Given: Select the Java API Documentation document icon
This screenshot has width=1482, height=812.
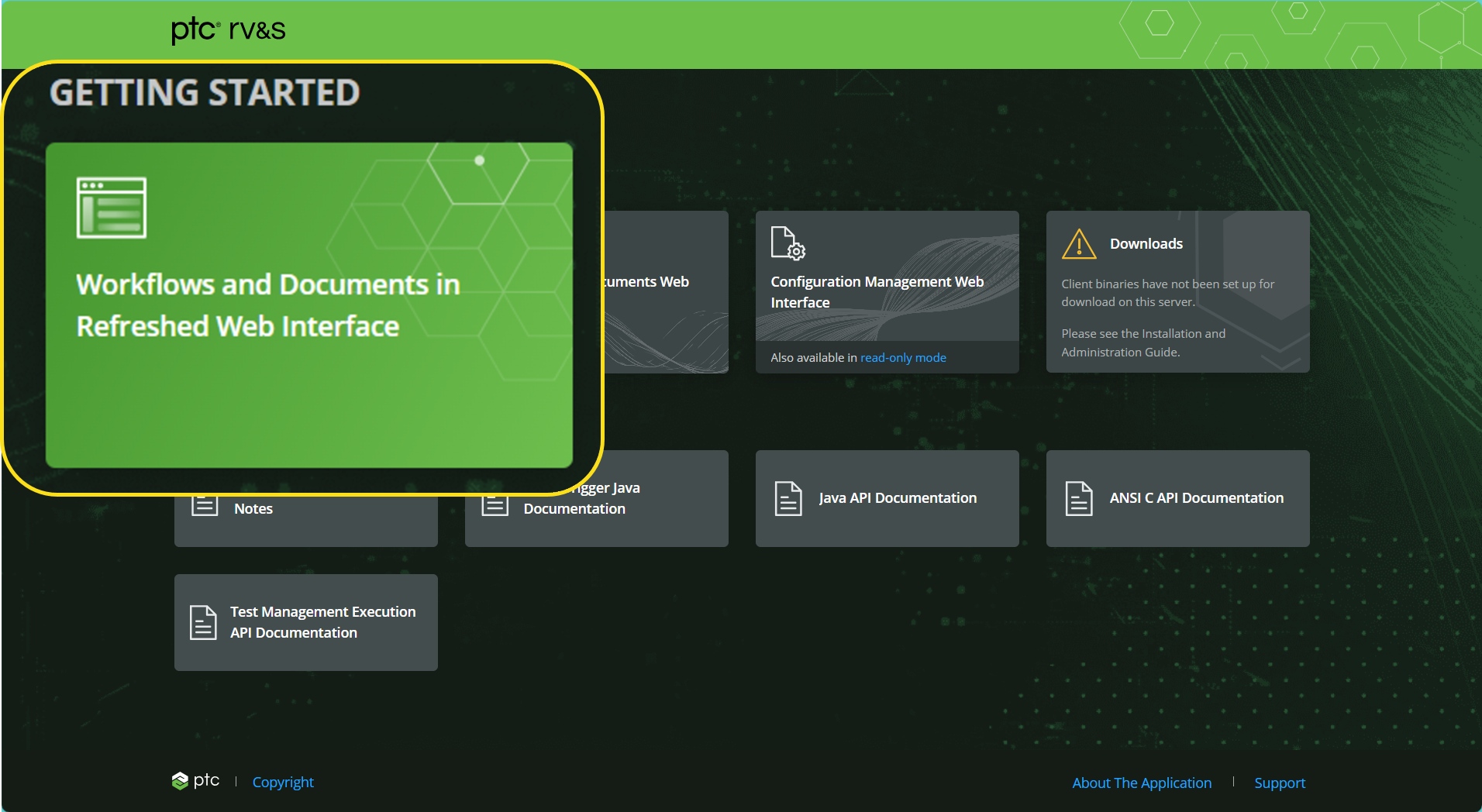Looking at the screenshot, I should (x=788, y=498).
